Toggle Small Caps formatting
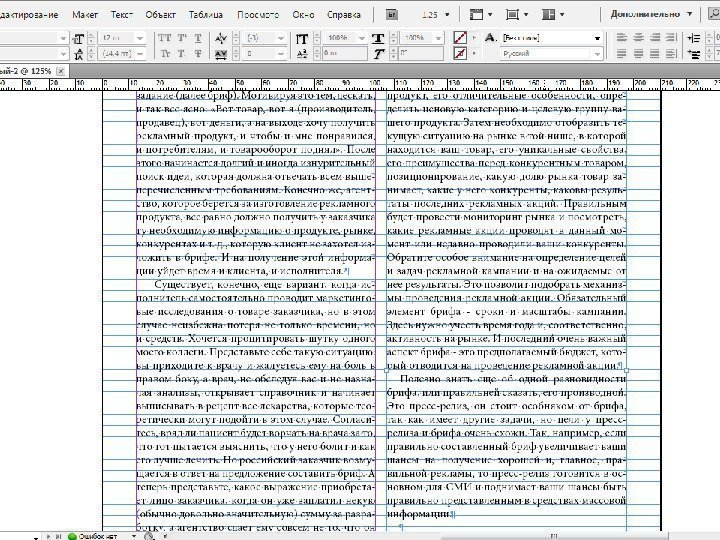Screen dimensions: 720x540 pos(165,54)
